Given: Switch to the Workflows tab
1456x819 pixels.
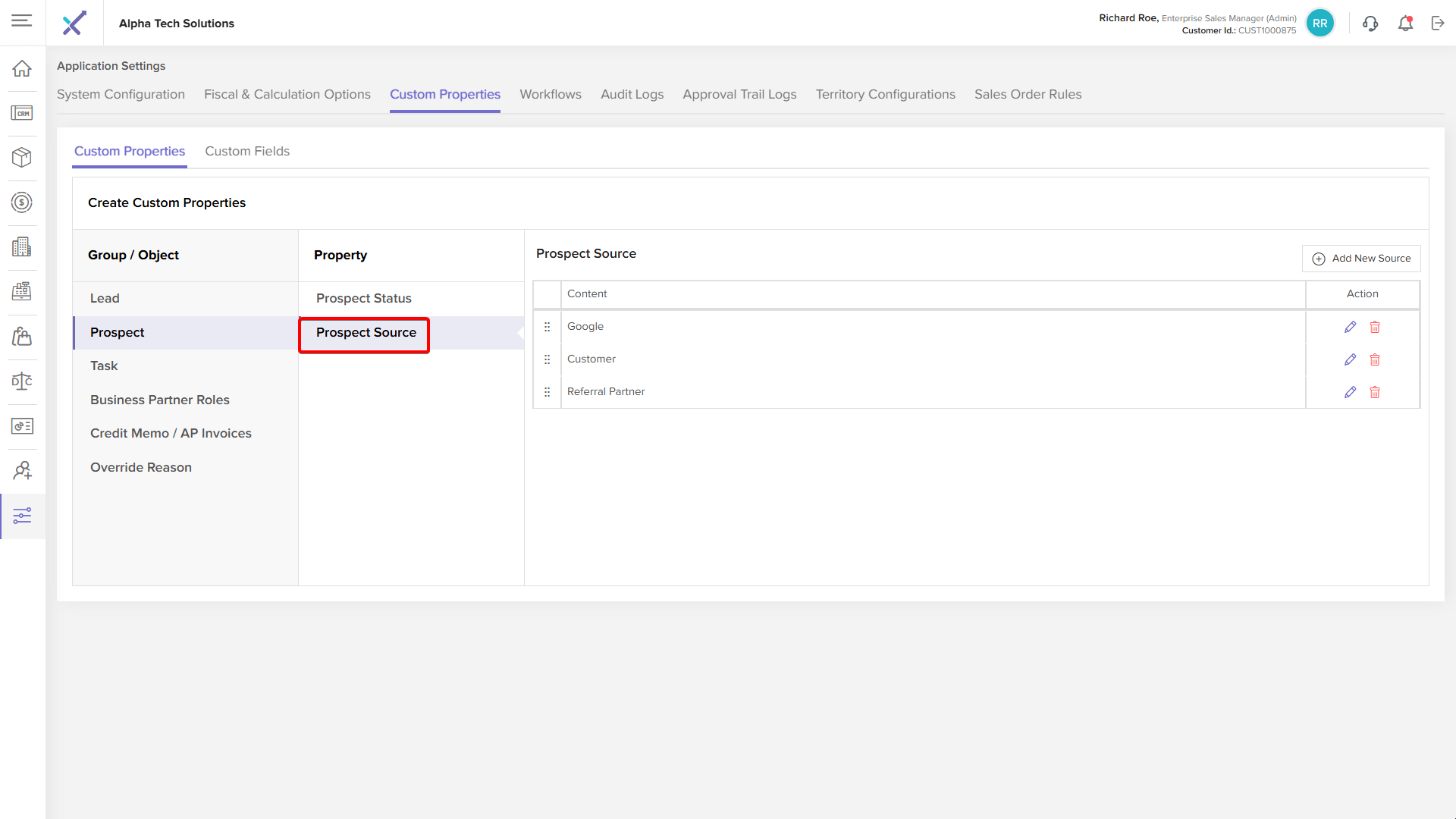Looking at the screenshot, I should 550,94.
